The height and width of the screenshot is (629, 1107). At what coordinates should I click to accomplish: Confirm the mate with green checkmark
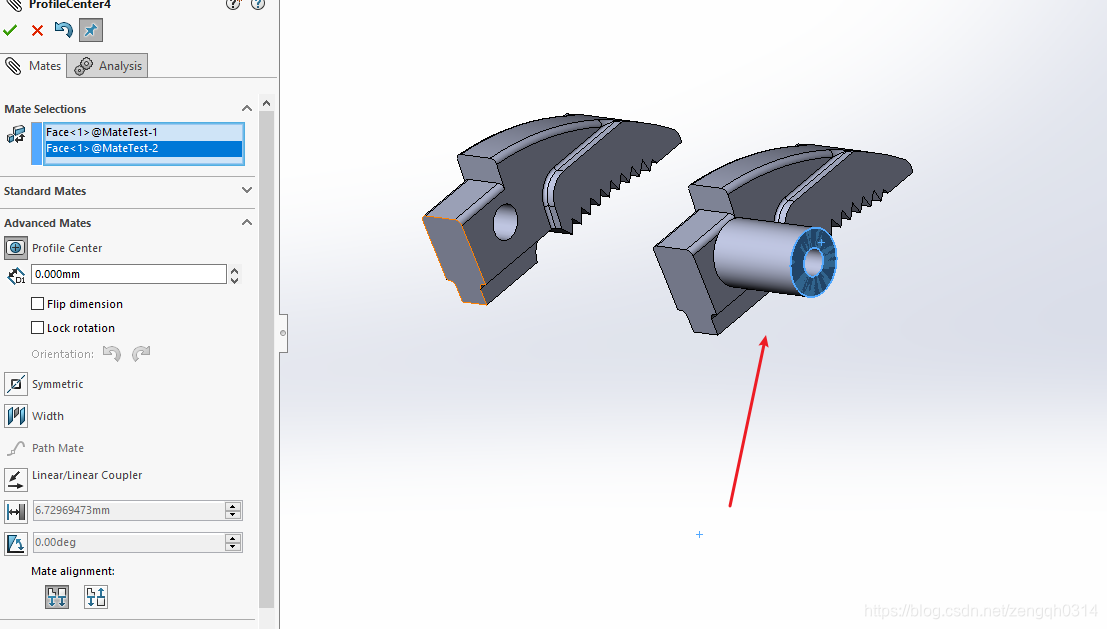pos(10,30)
